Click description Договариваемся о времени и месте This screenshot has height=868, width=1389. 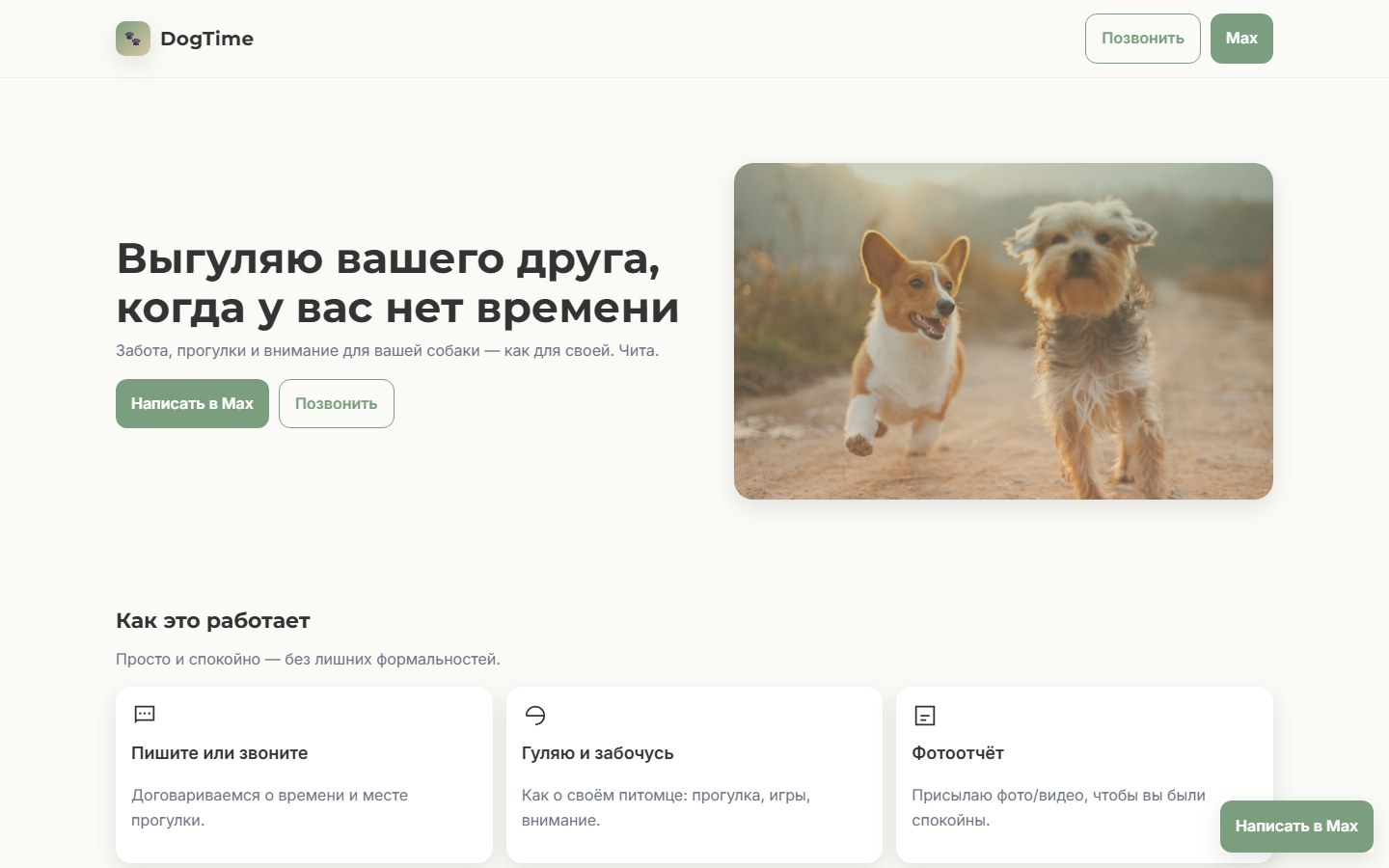(270, 808)
